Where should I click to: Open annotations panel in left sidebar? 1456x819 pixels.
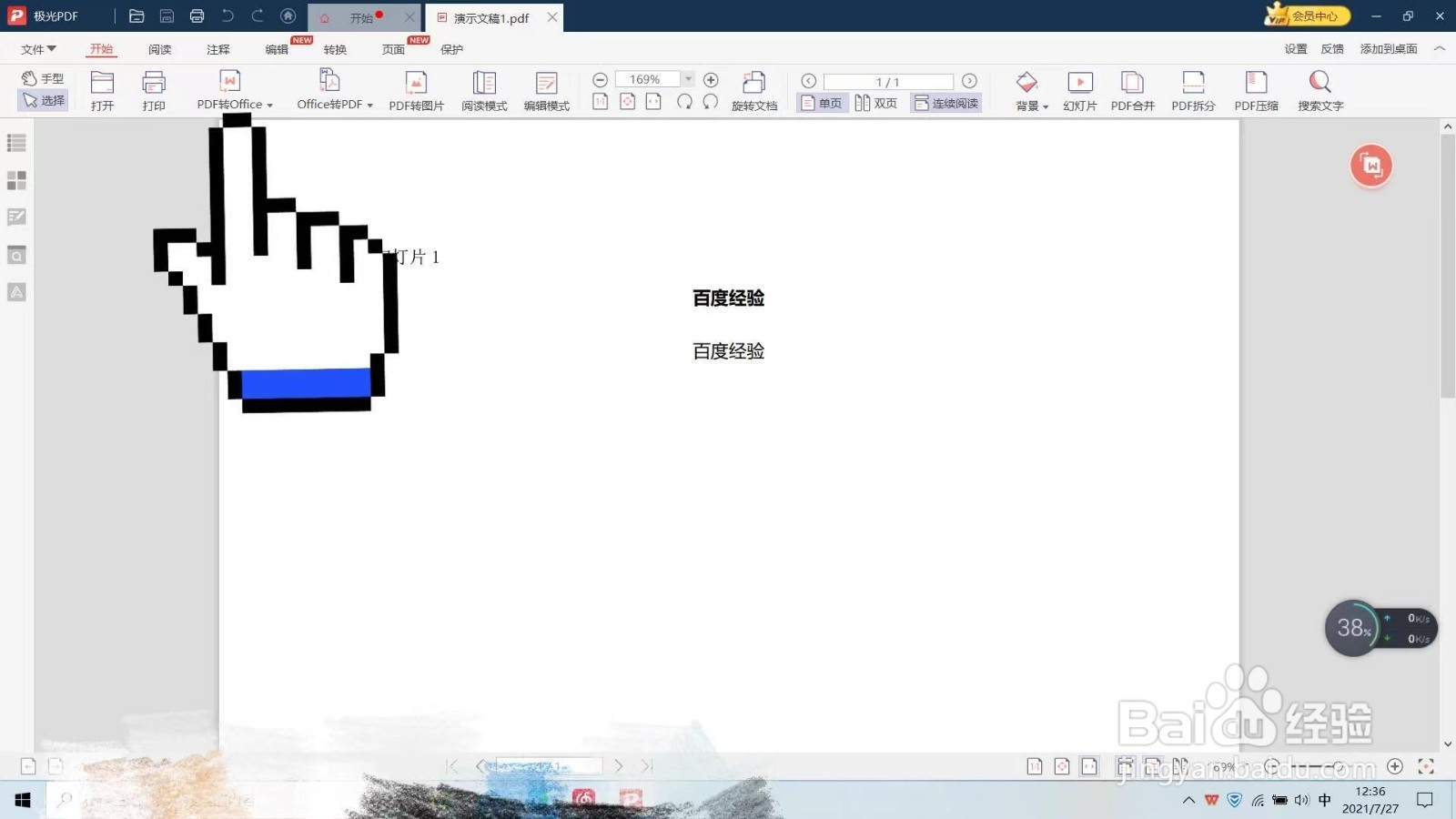pyautogui.click(x=16, y=217)
